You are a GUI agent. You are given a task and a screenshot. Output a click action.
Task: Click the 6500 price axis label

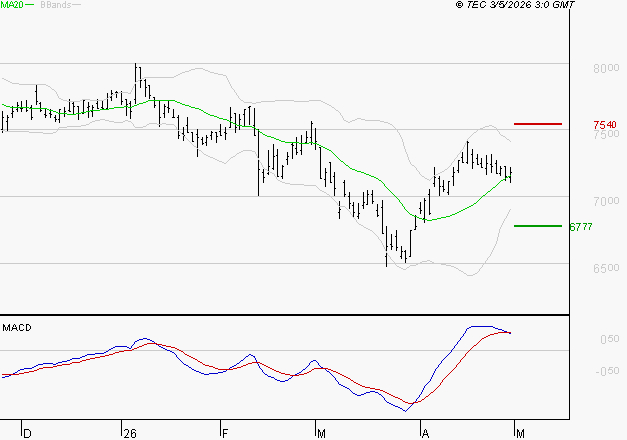point(606,268)
